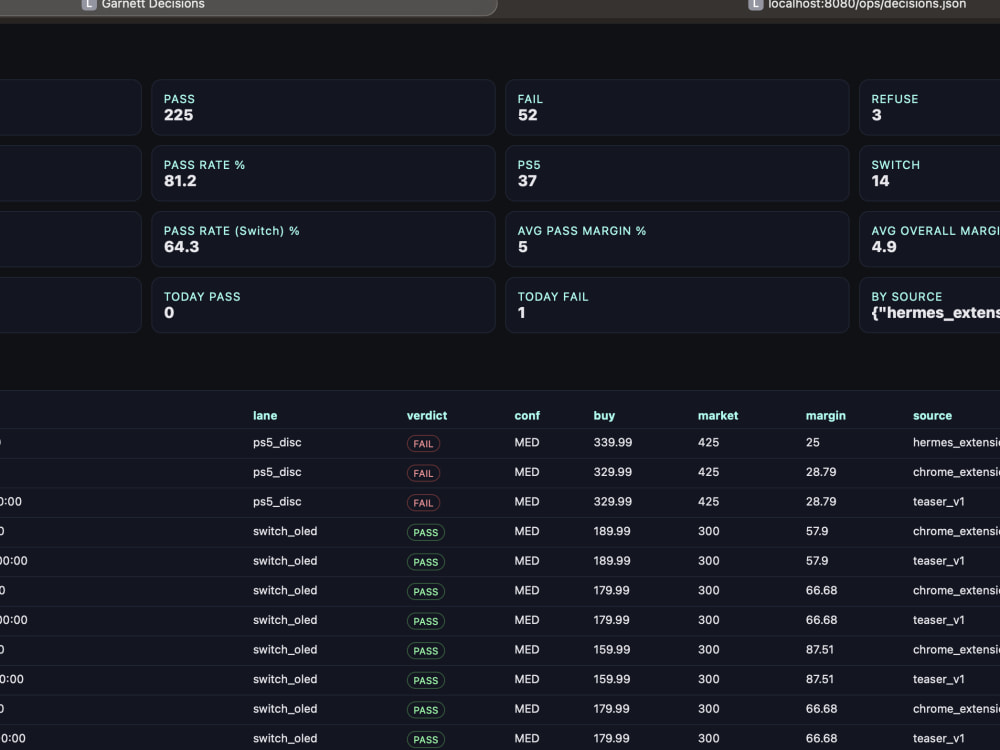Click chrome_extension source in ps5_disc row
Screen dimensions: 1000x750
[x=956, y=472]
